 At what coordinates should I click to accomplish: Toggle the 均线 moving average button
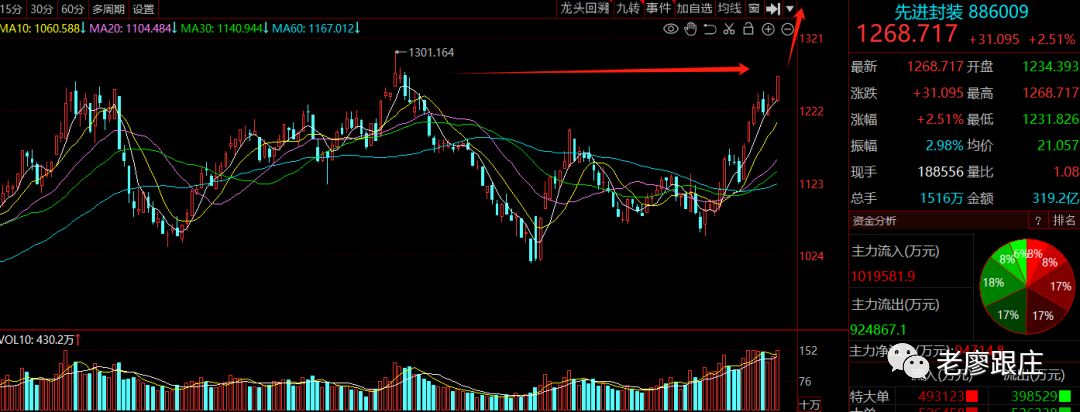click(729, 9)
